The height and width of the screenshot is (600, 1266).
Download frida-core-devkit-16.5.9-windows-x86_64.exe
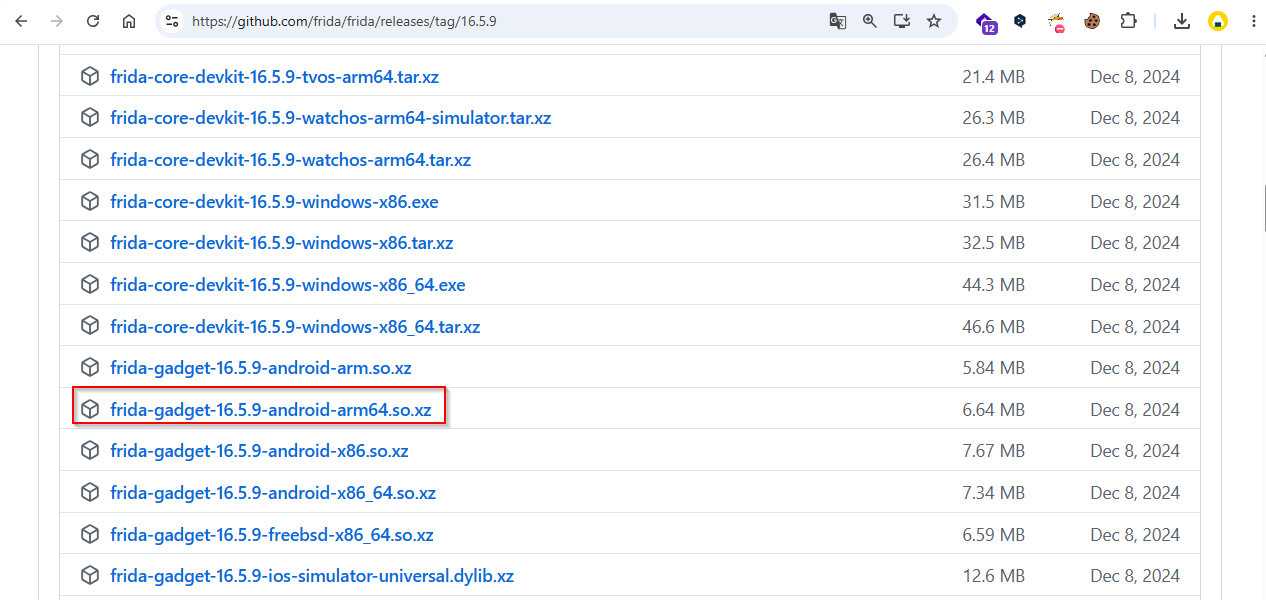[x=287, y=285]
